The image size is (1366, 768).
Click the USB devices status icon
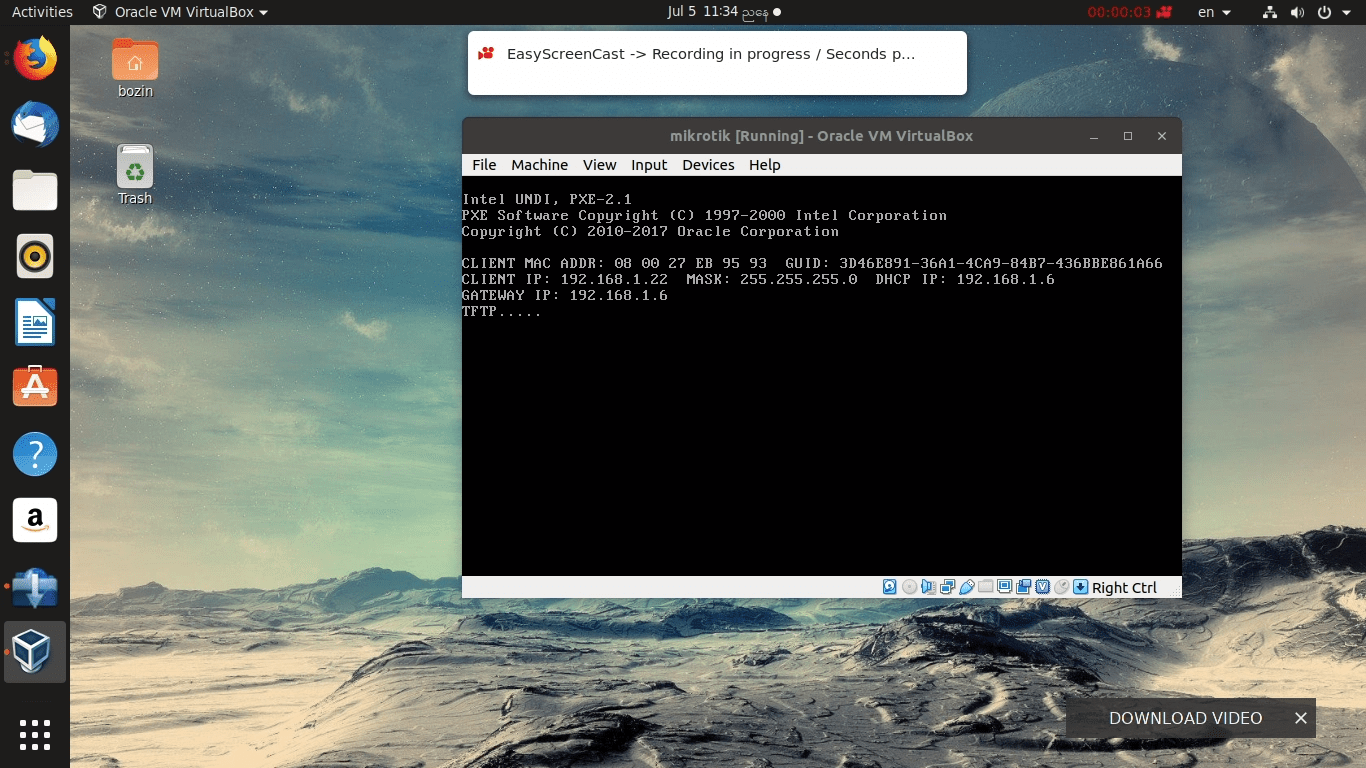(967, 587)
